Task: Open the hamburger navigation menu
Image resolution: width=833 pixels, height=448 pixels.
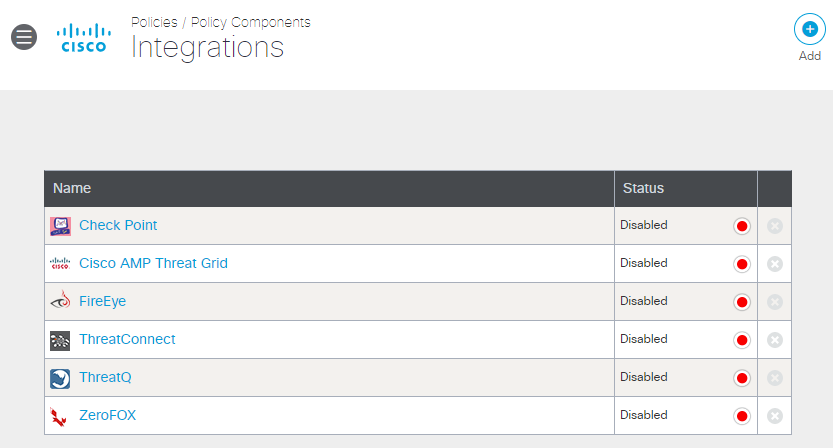Action: pyautogui.click(x=24, y=37)
